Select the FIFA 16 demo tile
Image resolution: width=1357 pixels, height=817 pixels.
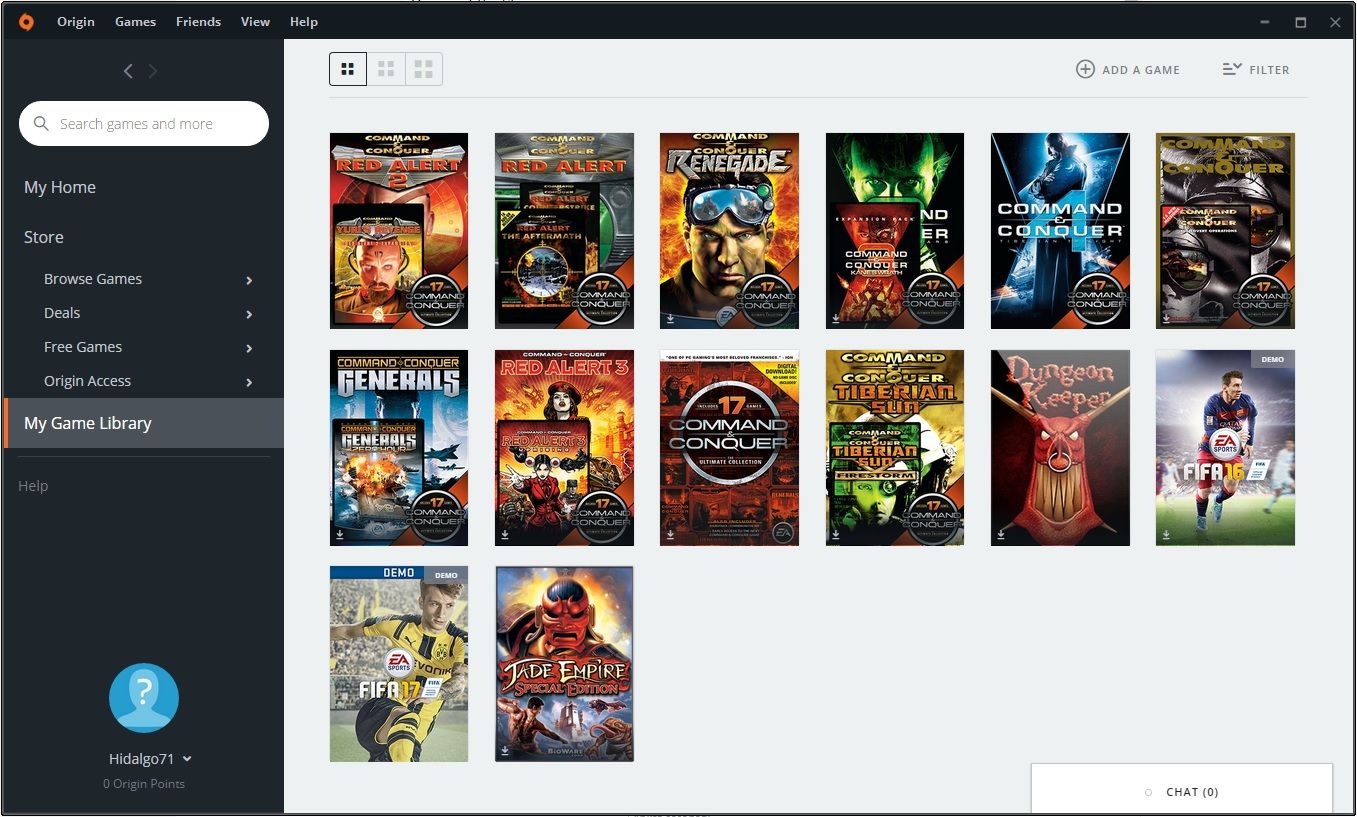tap(1225, 448)
